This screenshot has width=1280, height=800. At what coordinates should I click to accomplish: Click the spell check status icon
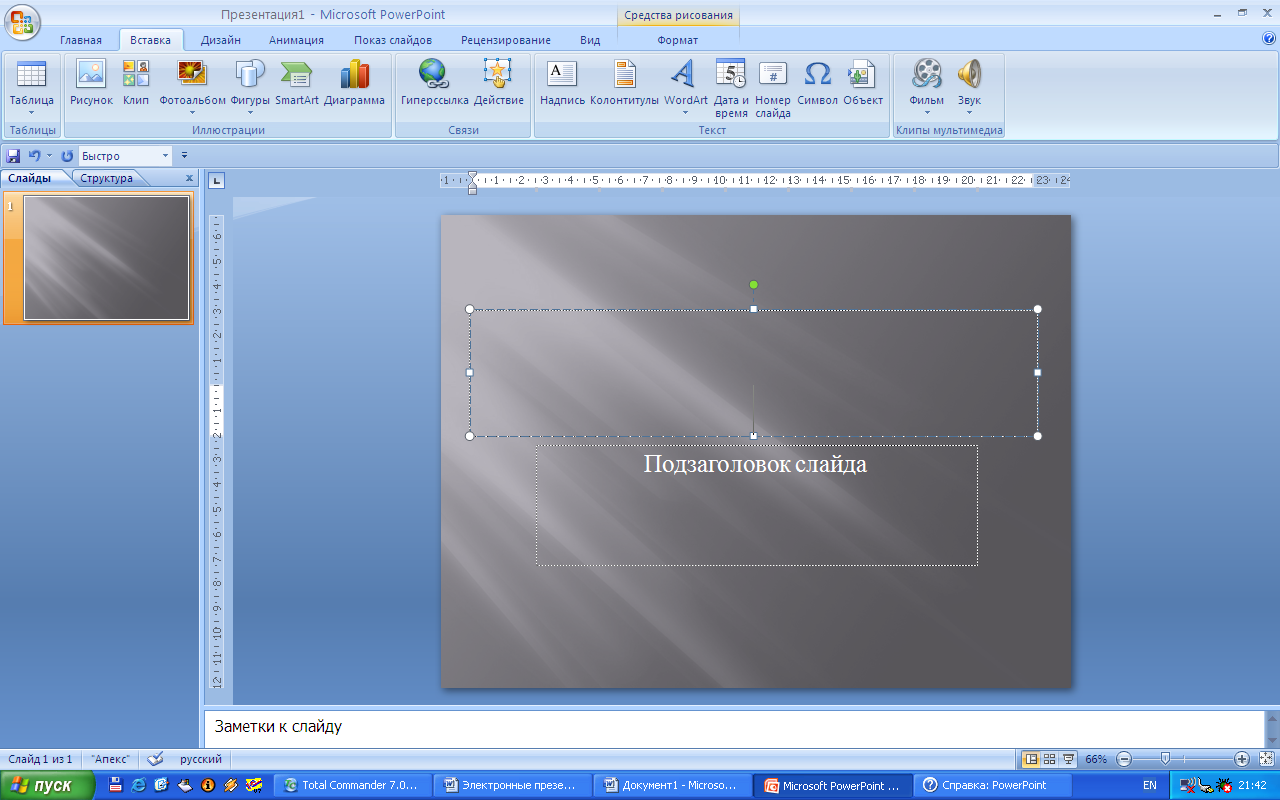[155, 759]
